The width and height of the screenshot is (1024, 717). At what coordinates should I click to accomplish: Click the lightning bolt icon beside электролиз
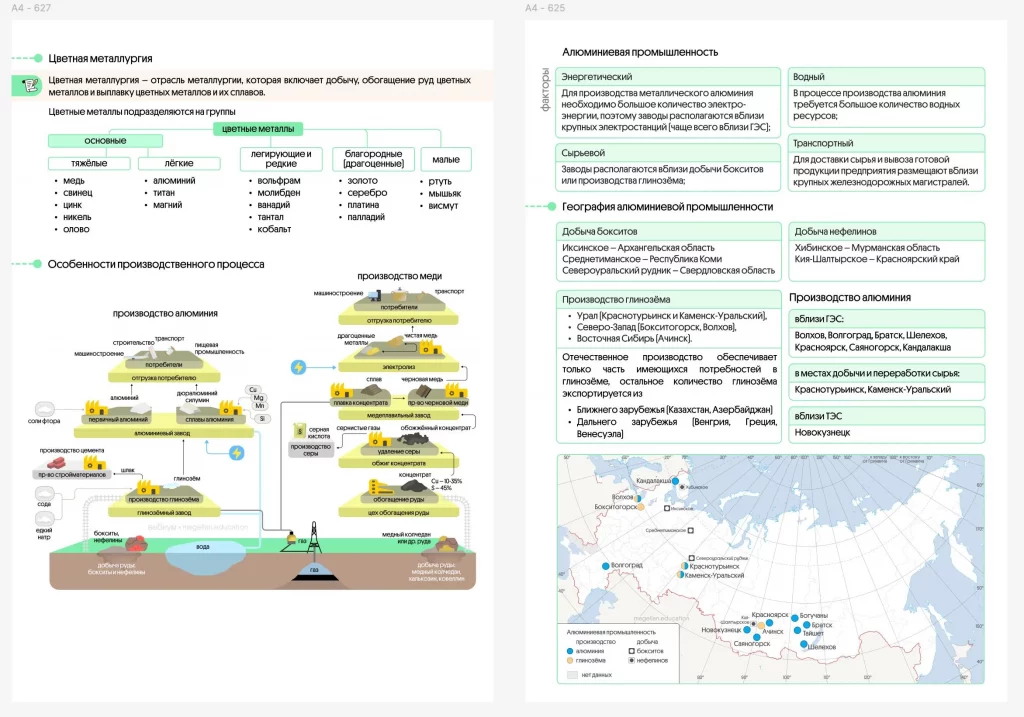(x=297, y=367)
